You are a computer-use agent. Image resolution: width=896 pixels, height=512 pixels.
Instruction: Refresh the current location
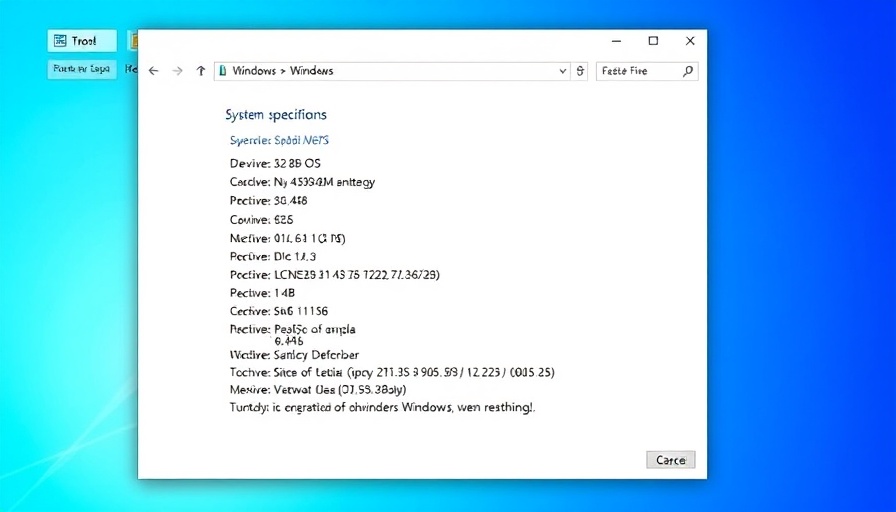point(580,71)
